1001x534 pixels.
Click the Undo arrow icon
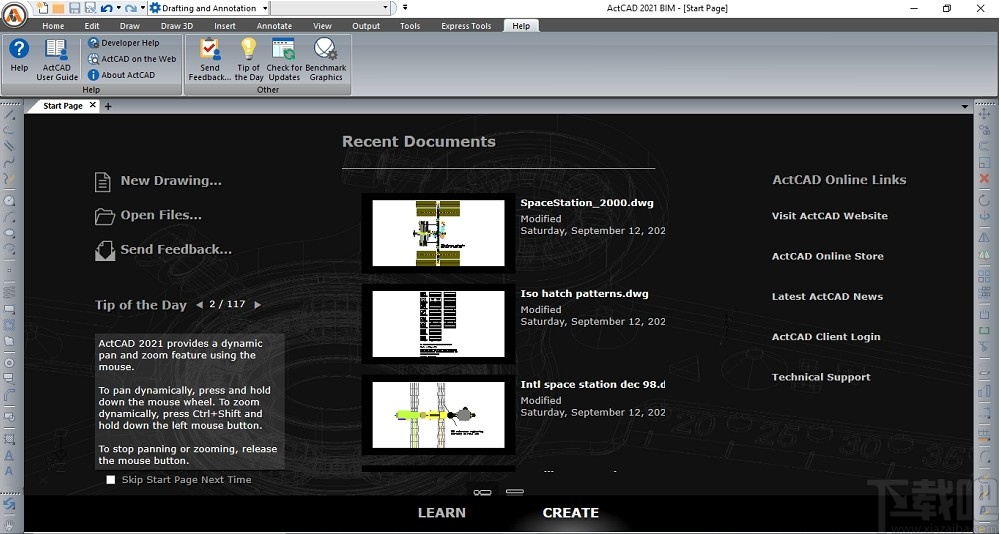coord(106,8)
